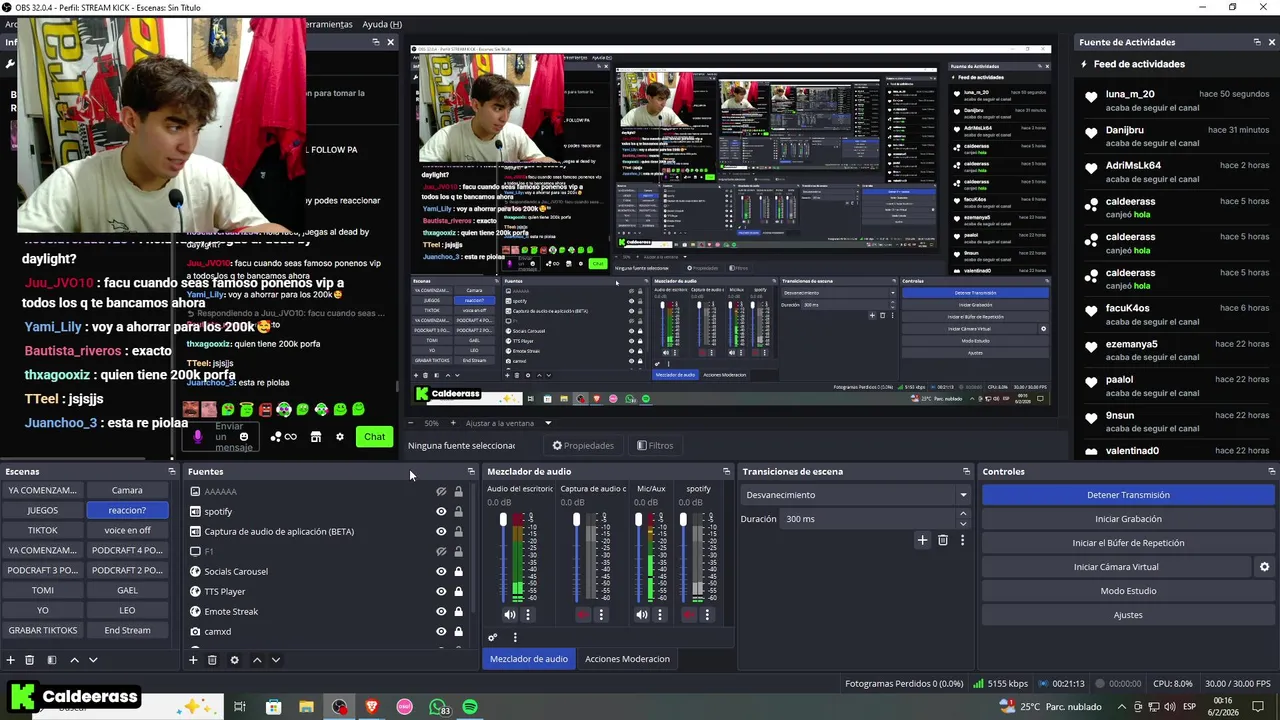This screenshot has width=1280, height=720.
Task: Open scene filters icon in Escenas toolbar
Action: pos(52,660)
